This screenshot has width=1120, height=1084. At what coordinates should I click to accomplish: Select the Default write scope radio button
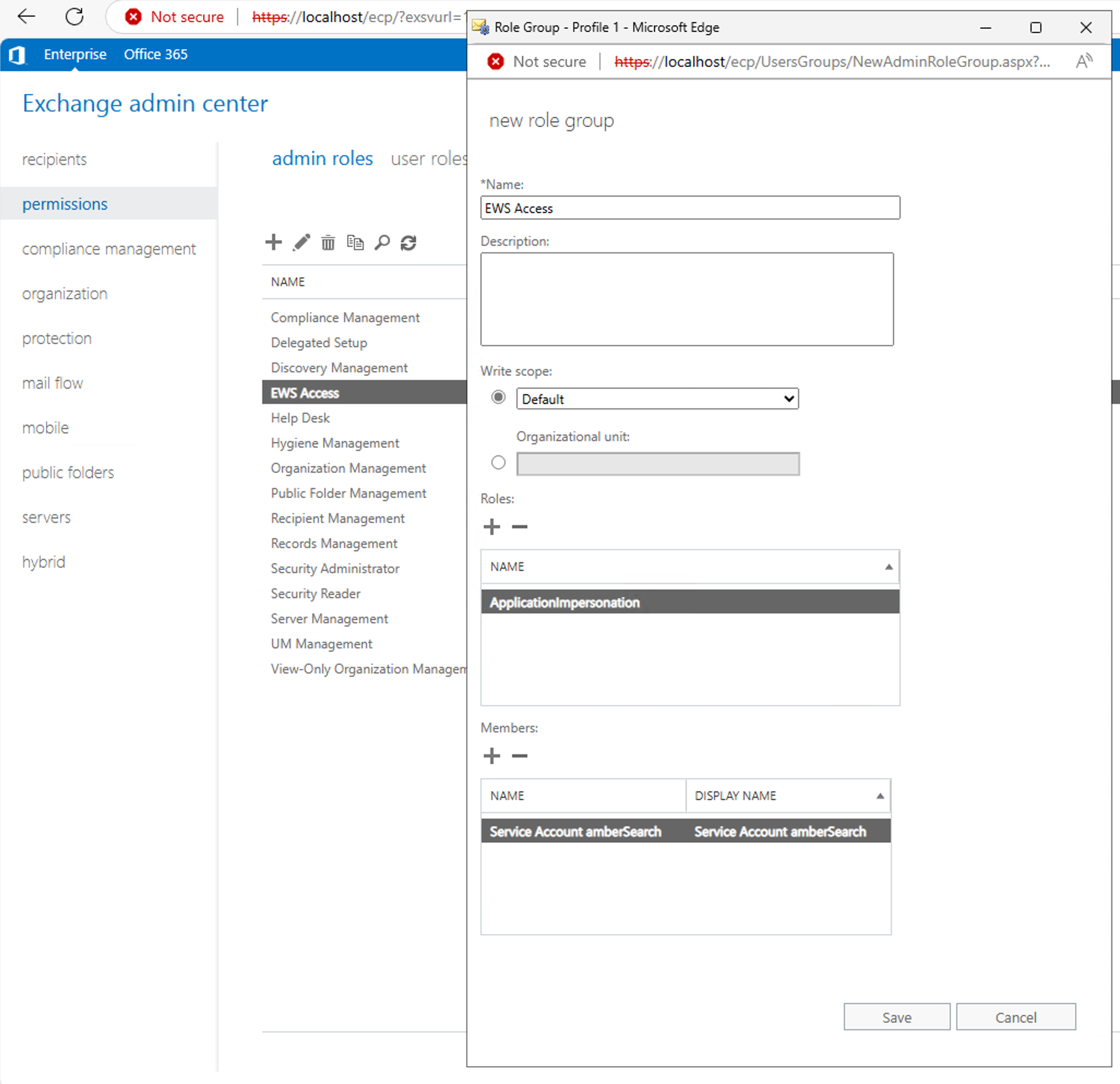(498, 397)
